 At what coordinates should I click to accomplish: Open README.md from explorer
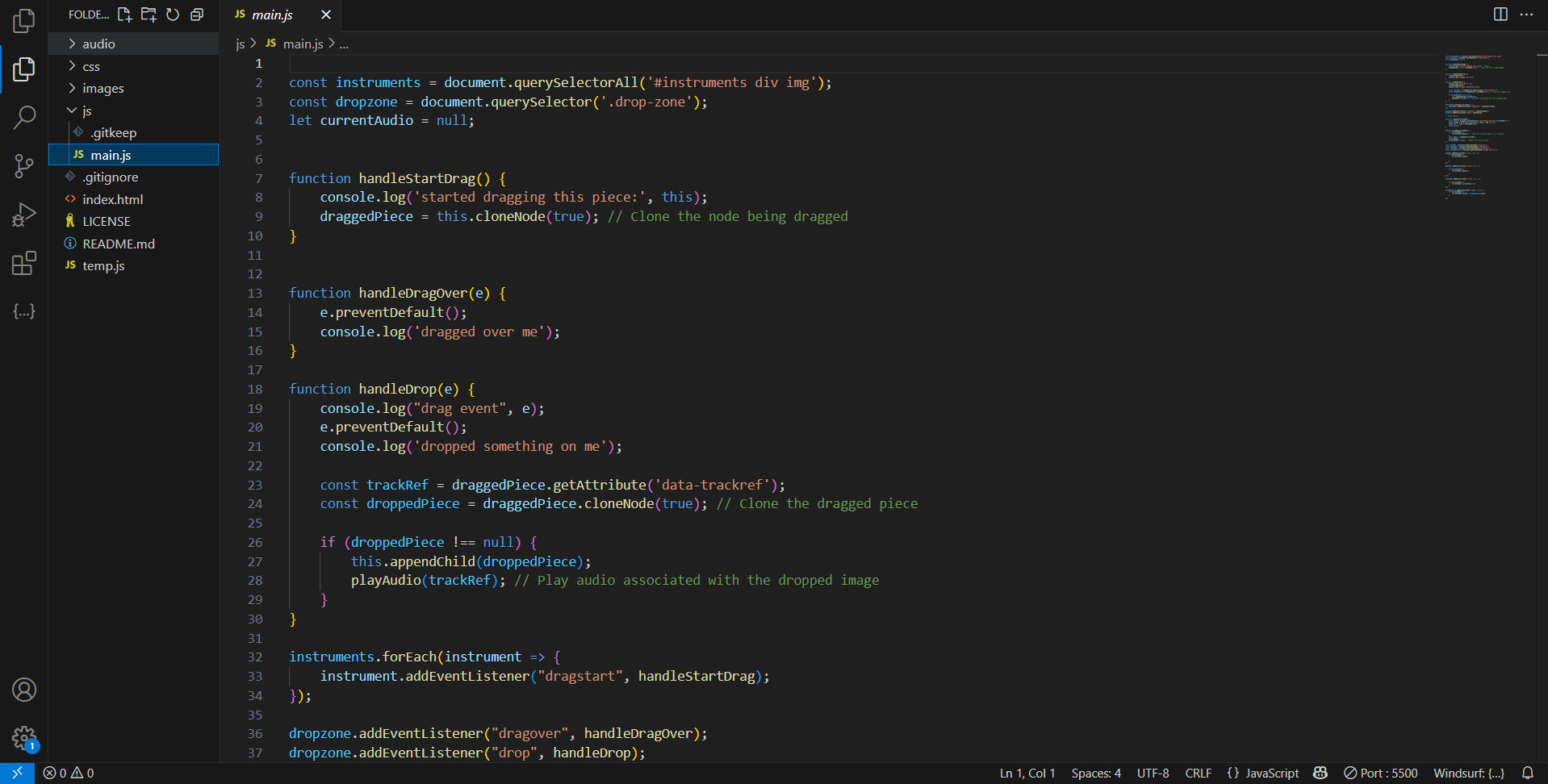point(134,244)
